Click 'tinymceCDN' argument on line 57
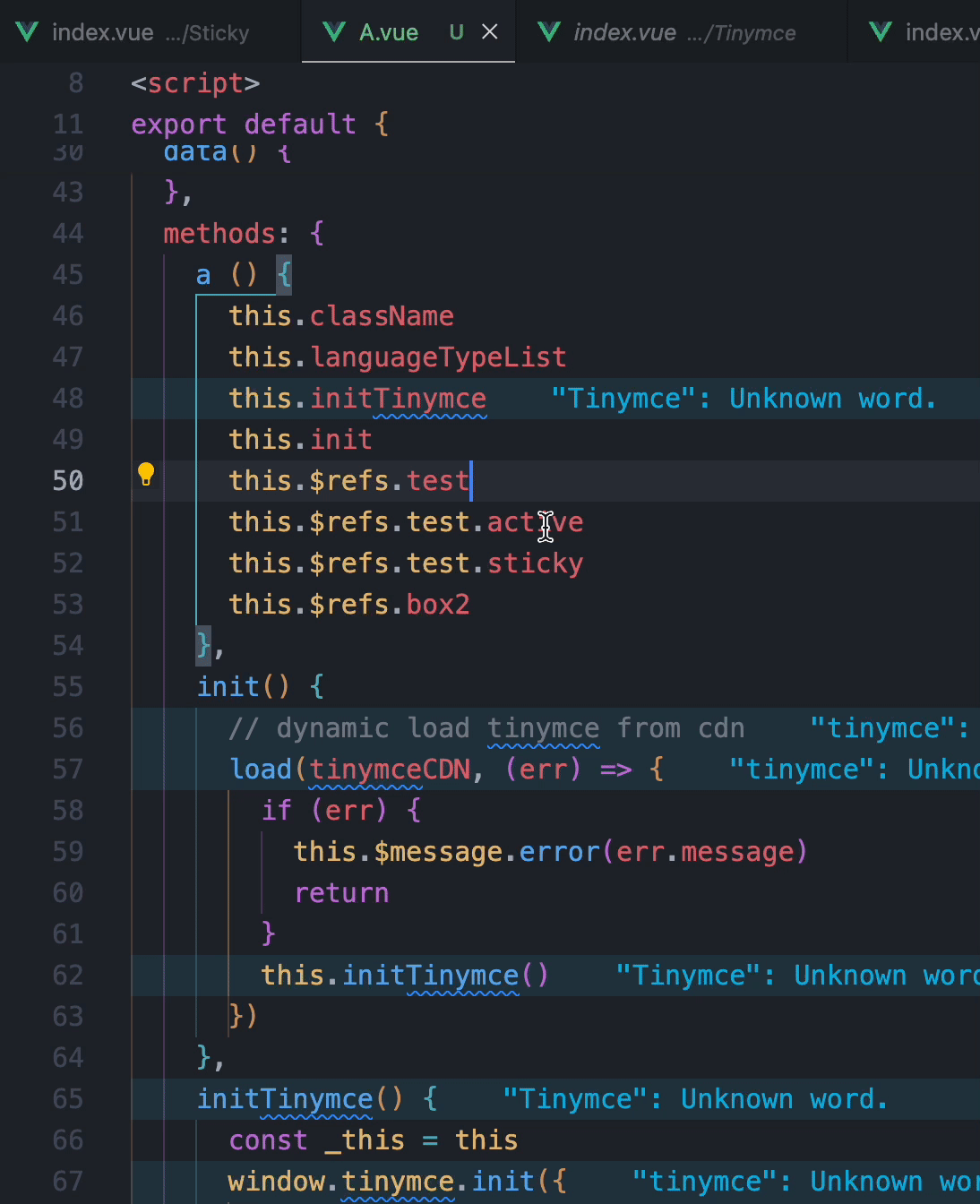980x1204 pixels. 390,770
